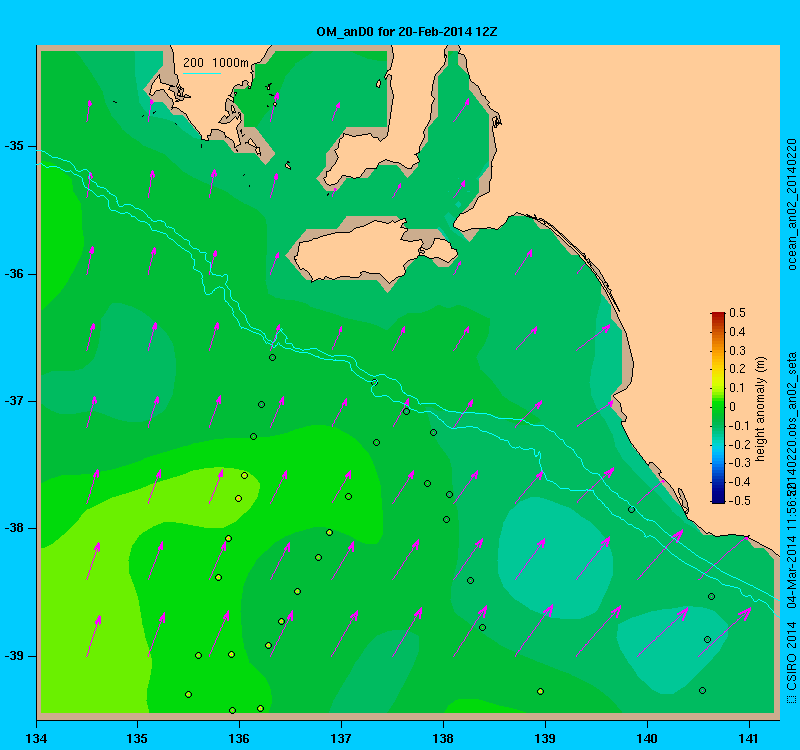
Task: Click the '-36' latitude axis label
Action: coord(14,274)
